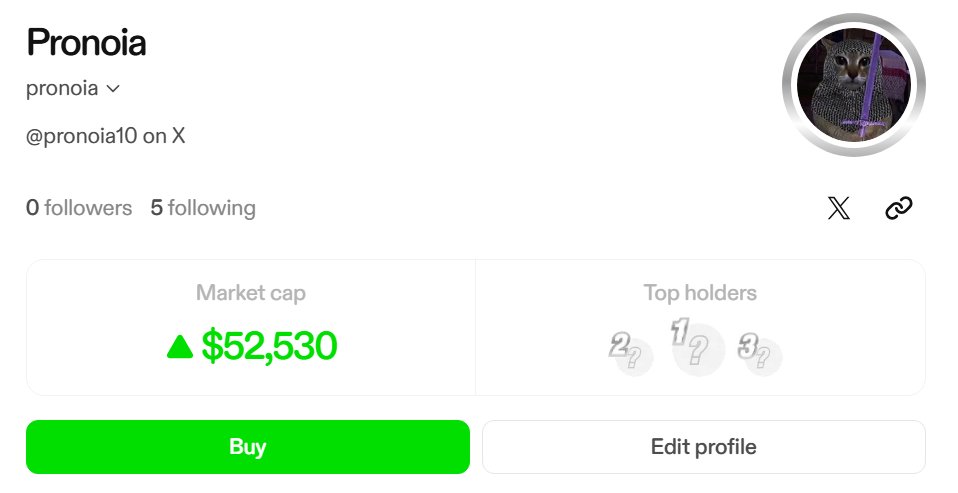Open the X (Twitter) profile icon
Viewport: 958px width, 493px height.
click(838, 208)
